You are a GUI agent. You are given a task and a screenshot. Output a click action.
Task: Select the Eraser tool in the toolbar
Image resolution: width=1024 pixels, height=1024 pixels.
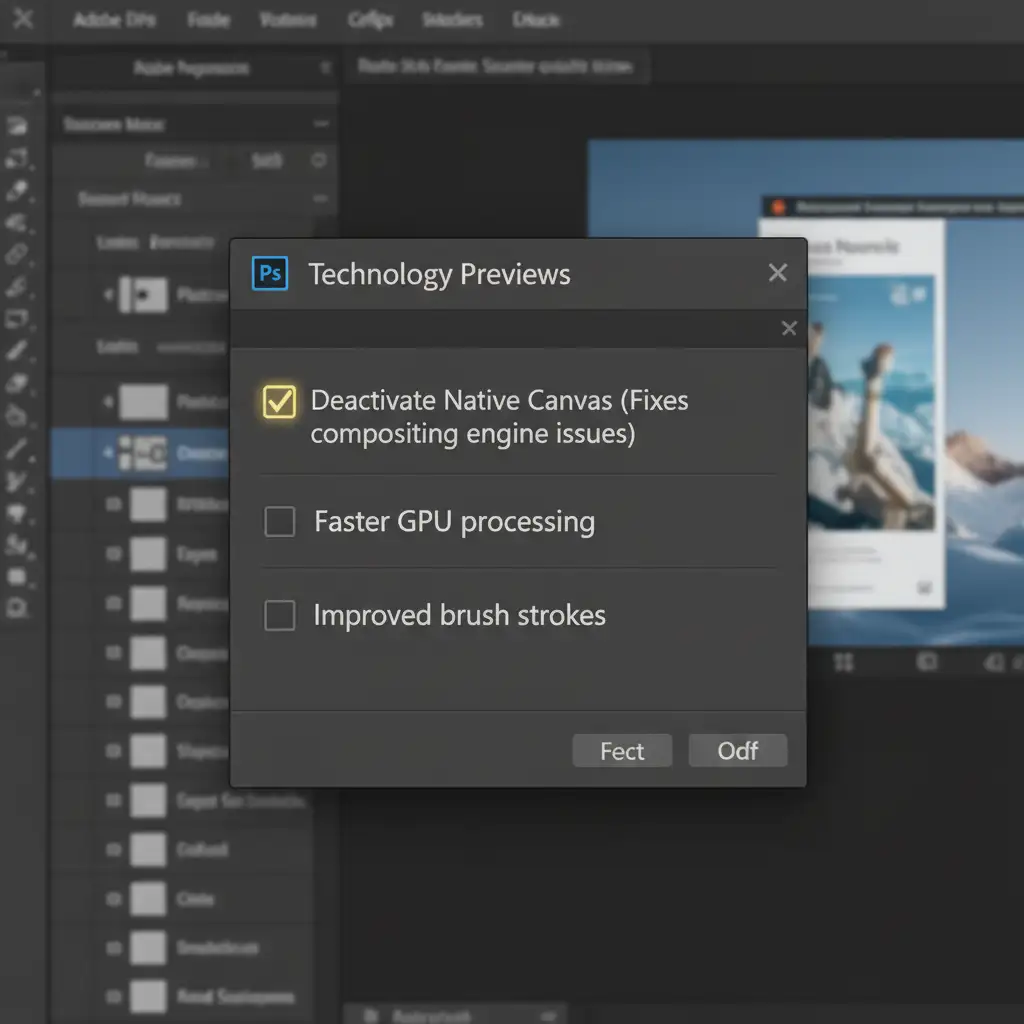[17, 384]
